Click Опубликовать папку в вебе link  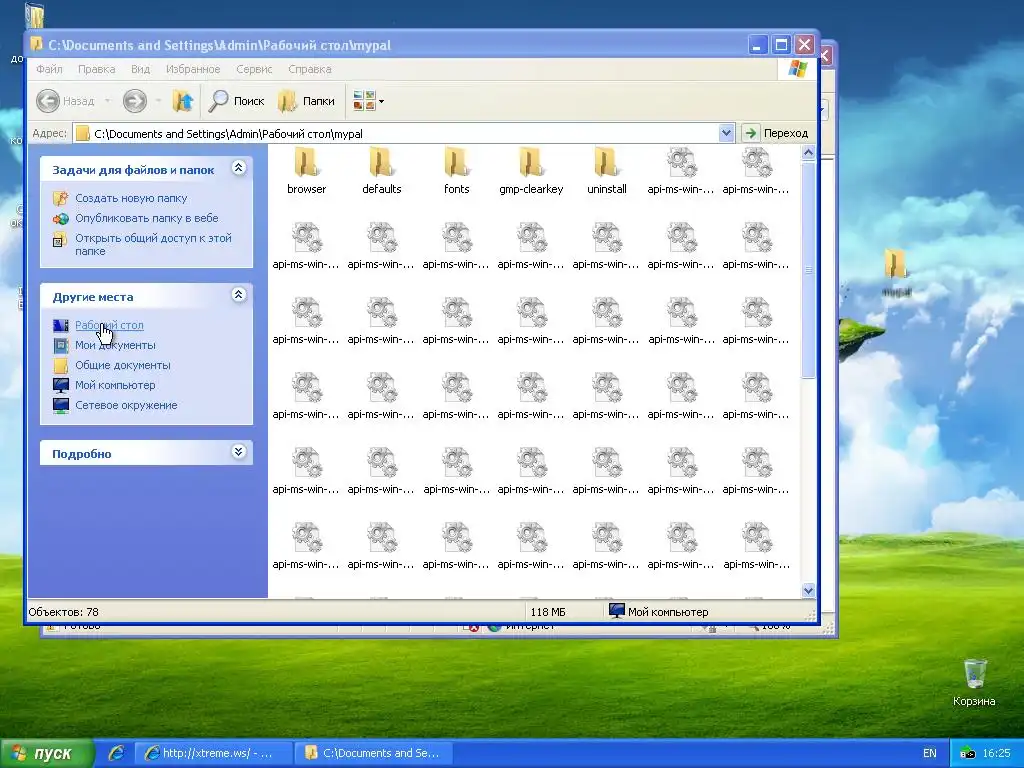tap(146, 218)
